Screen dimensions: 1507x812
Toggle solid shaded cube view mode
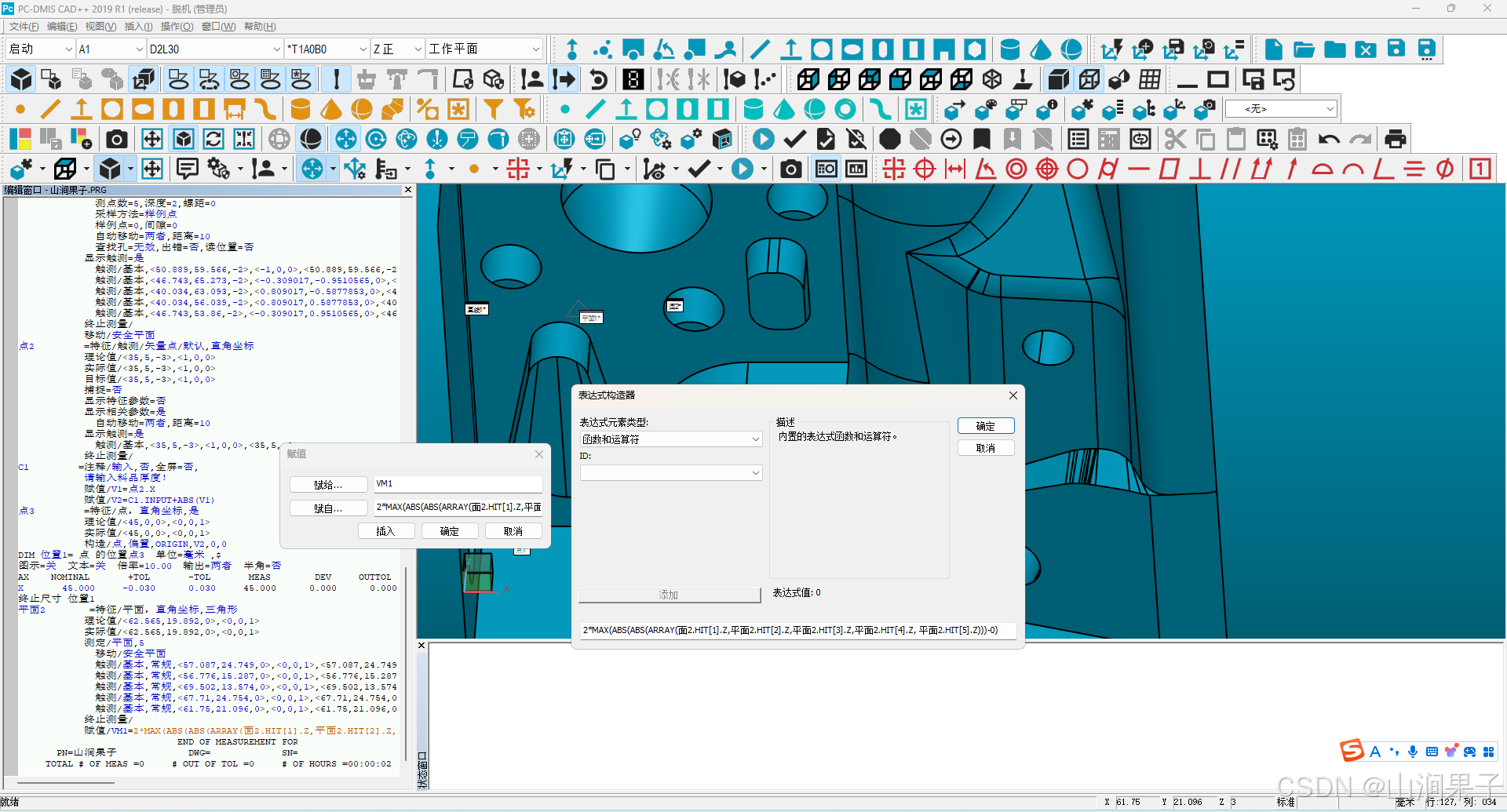[x=1058, y=79]
